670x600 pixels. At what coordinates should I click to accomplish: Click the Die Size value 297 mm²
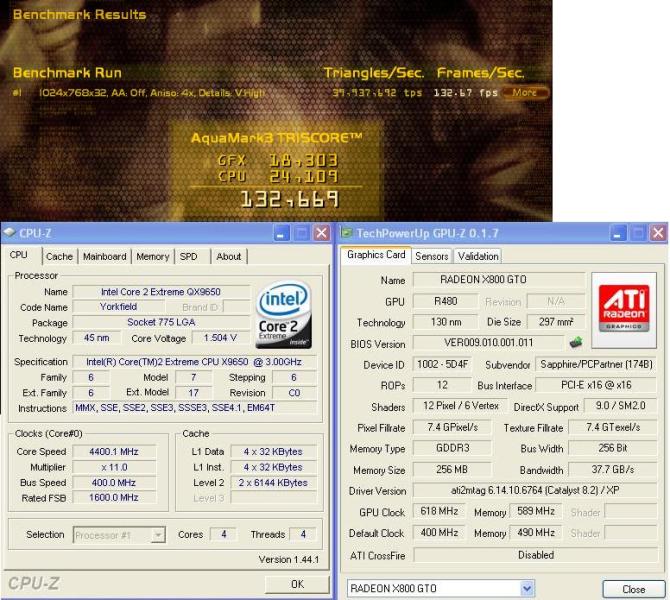click(556, 322)
